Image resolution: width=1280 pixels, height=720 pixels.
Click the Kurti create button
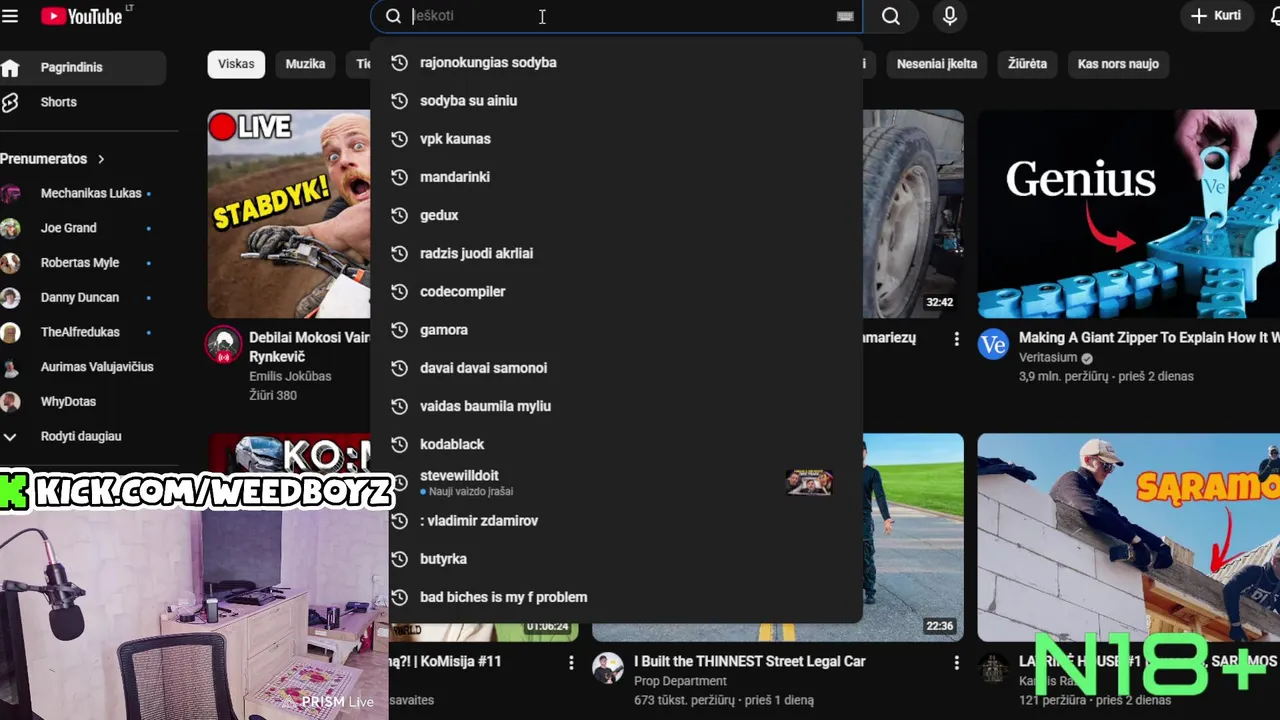(1216, 16)
